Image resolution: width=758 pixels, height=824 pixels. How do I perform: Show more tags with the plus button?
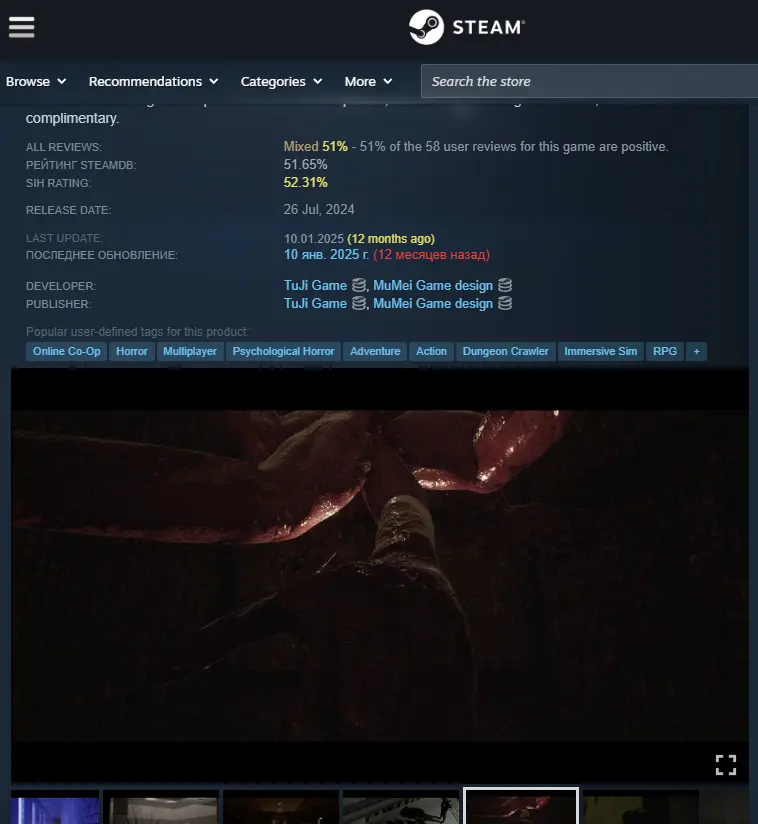tap(696, 351)
